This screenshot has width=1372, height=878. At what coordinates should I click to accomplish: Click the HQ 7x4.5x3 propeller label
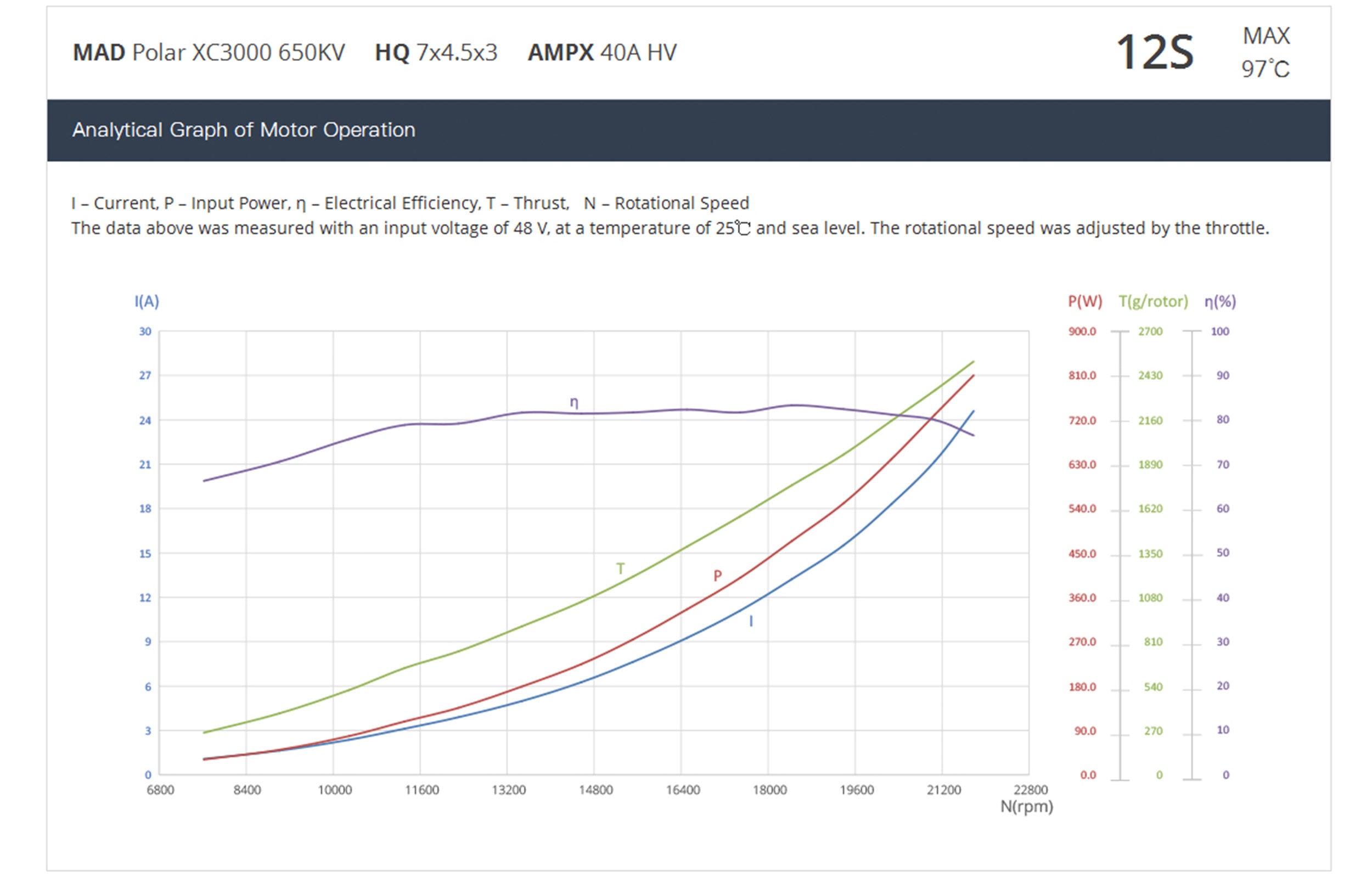436,53
